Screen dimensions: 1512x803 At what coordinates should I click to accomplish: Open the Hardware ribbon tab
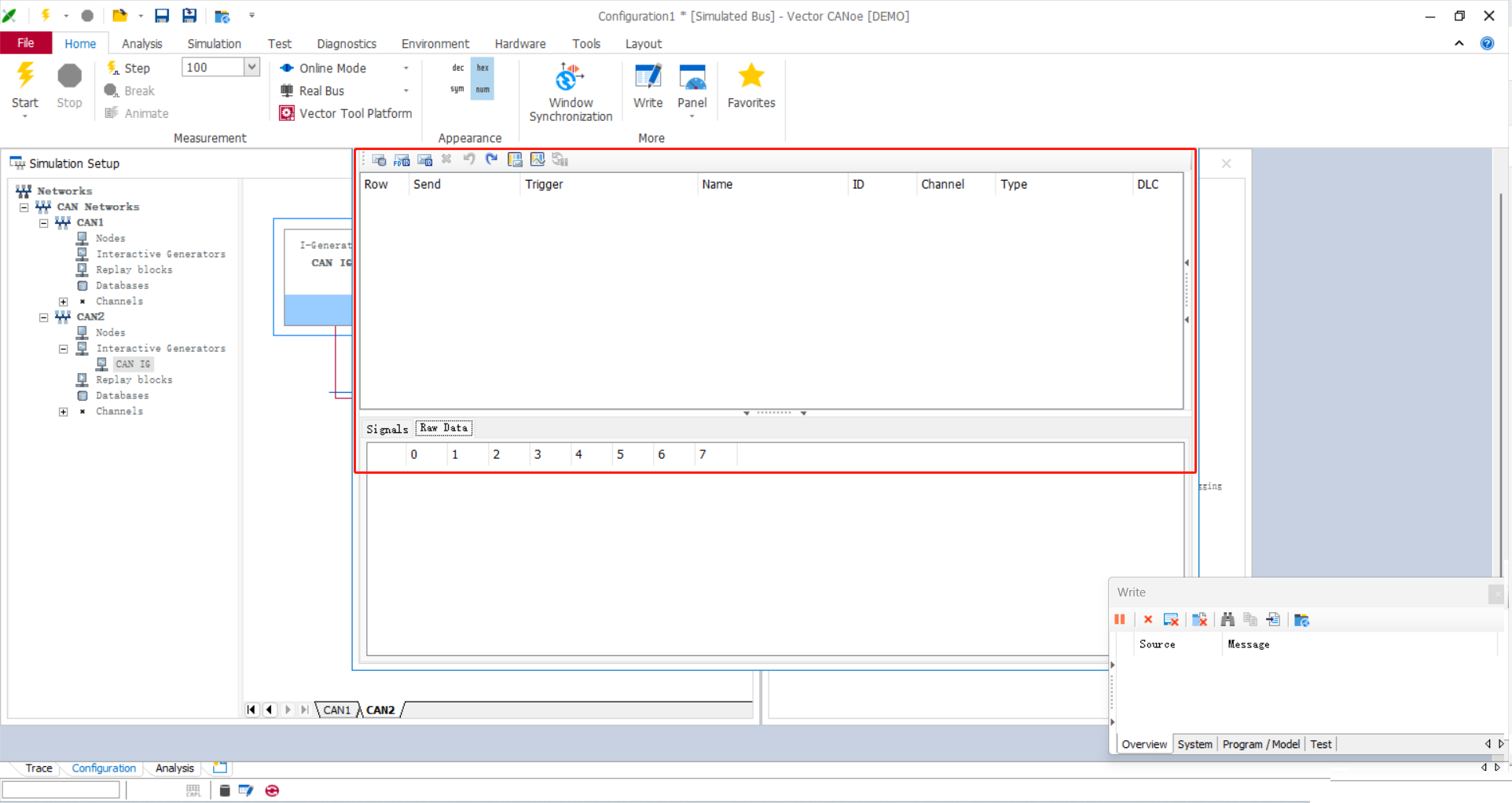tap(520, 44)
